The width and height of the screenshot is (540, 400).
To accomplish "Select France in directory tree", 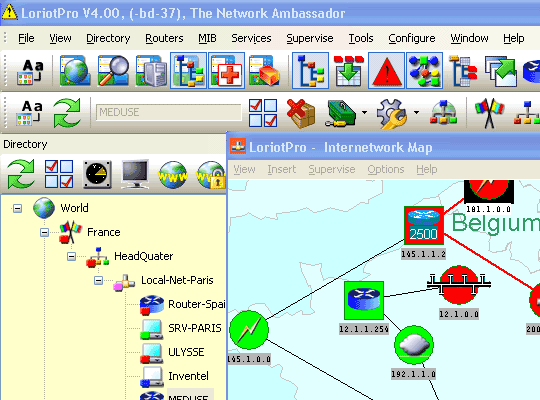I will (104, 232).
